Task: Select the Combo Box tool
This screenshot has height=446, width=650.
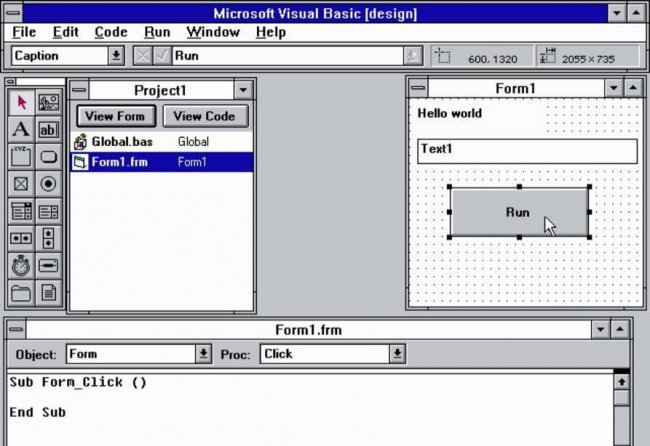Action: [21, 211]
